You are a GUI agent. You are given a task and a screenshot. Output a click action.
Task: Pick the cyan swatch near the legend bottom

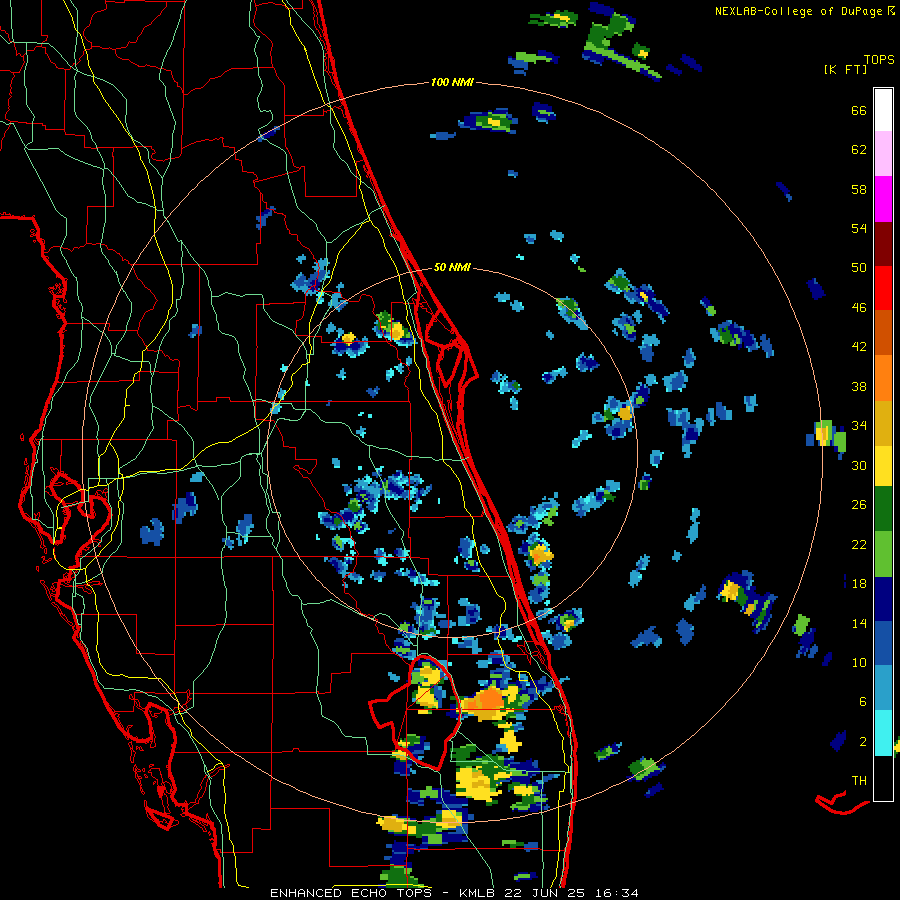883,733
